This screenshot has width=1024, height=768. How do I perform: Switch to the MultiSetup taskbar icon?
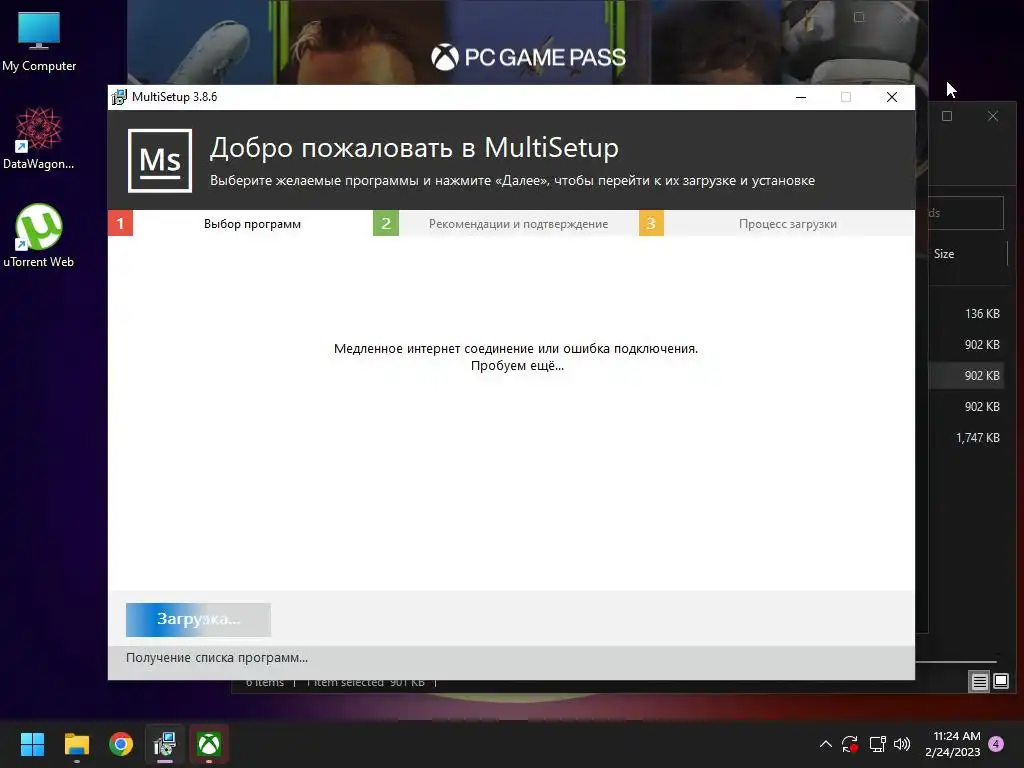(165, 744)
